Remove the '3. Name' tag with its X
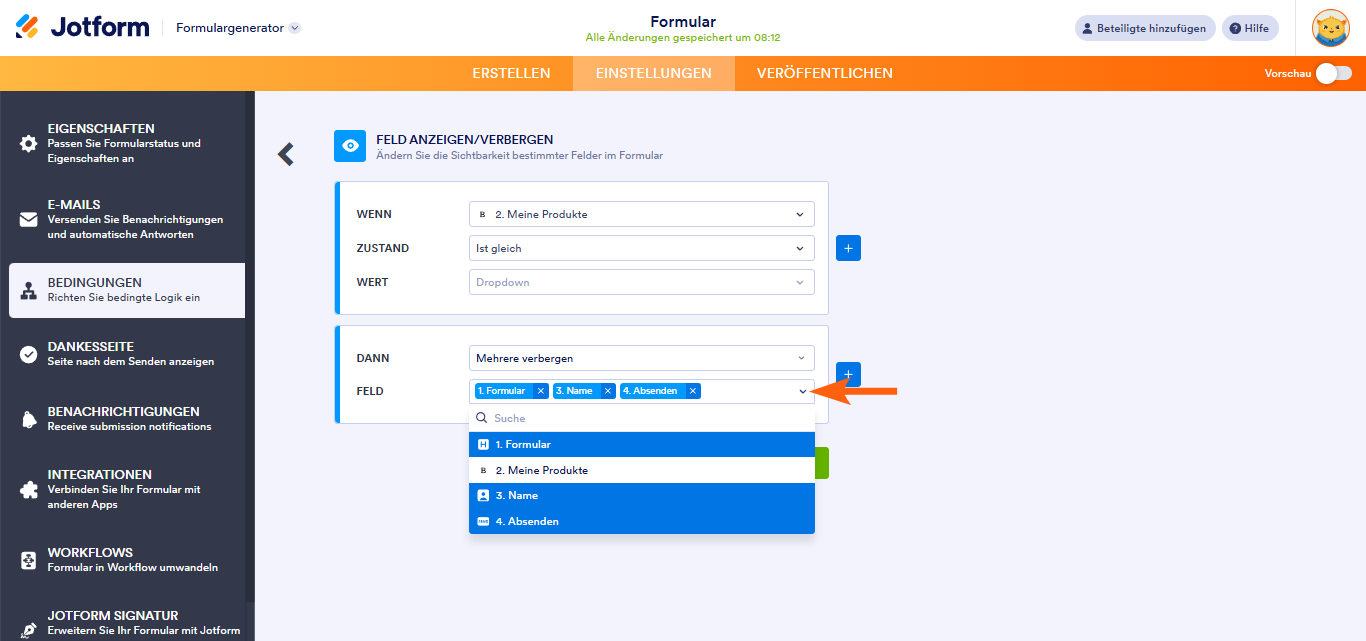The width and height of the screenshot is (1366, 641). (607, 391)
